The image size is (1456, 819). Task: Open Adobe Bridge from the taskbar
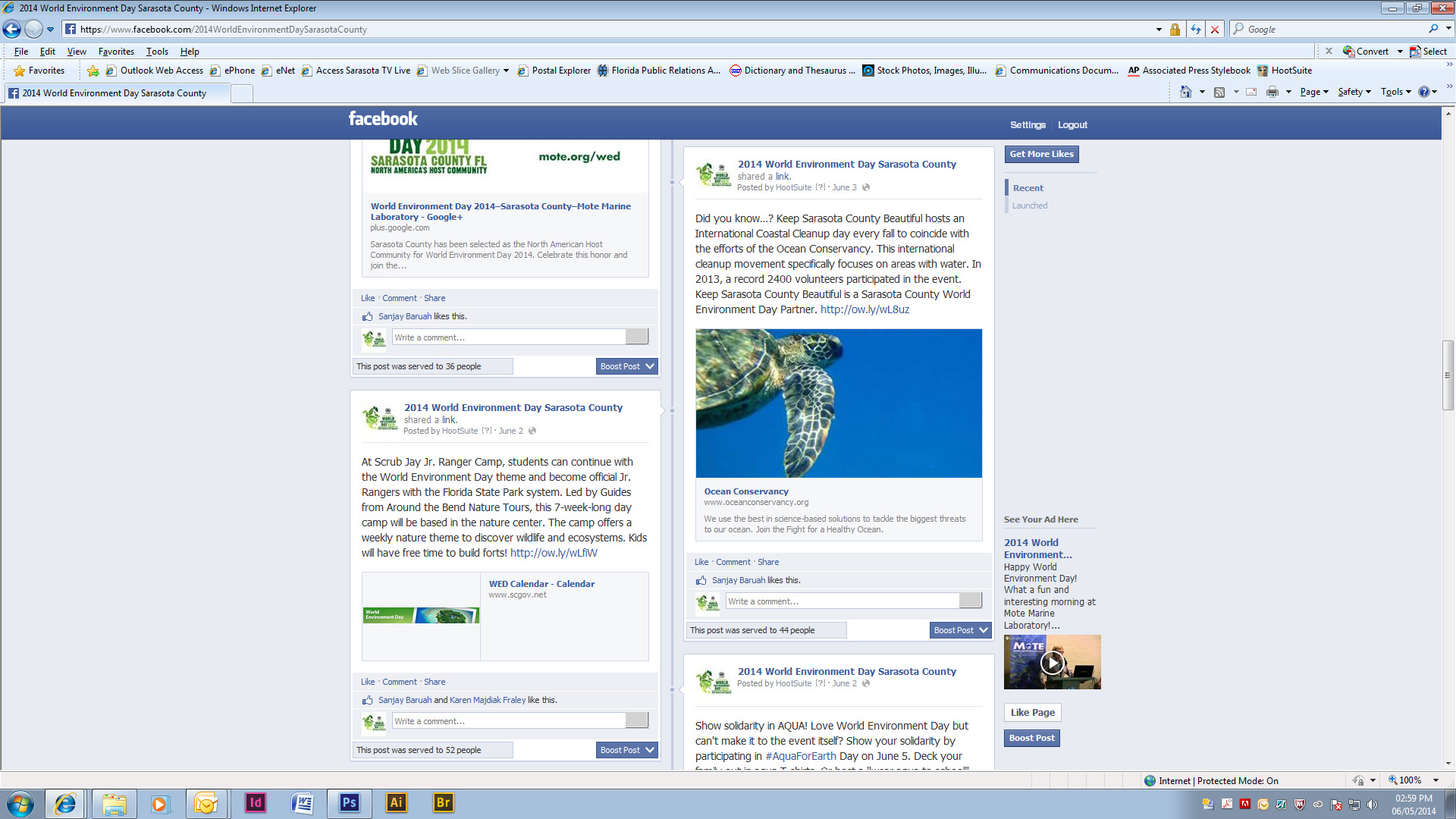(x=443, y=803)
